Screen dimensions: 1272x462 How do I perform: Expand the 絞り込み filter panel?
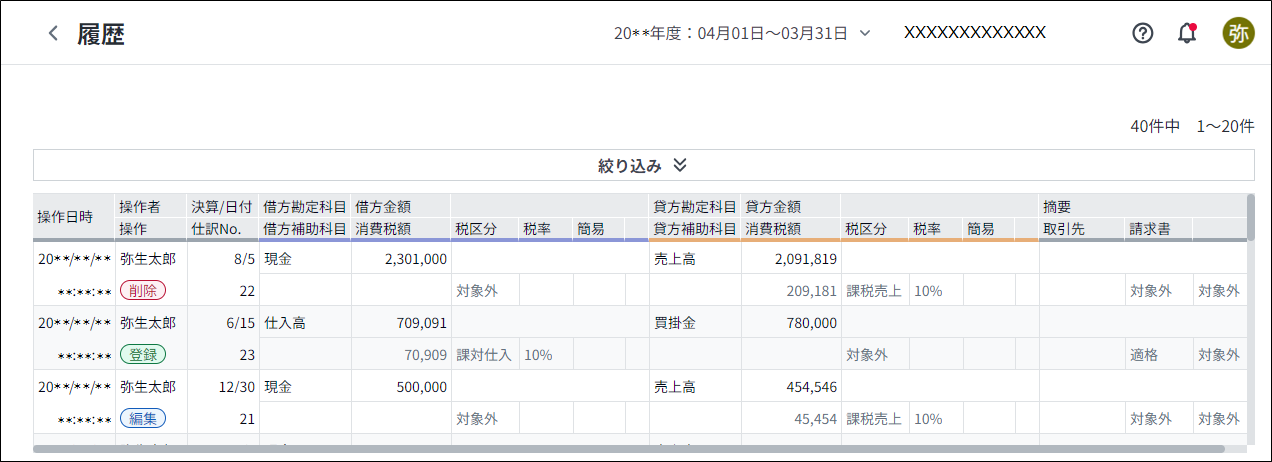tap(630, 165)
